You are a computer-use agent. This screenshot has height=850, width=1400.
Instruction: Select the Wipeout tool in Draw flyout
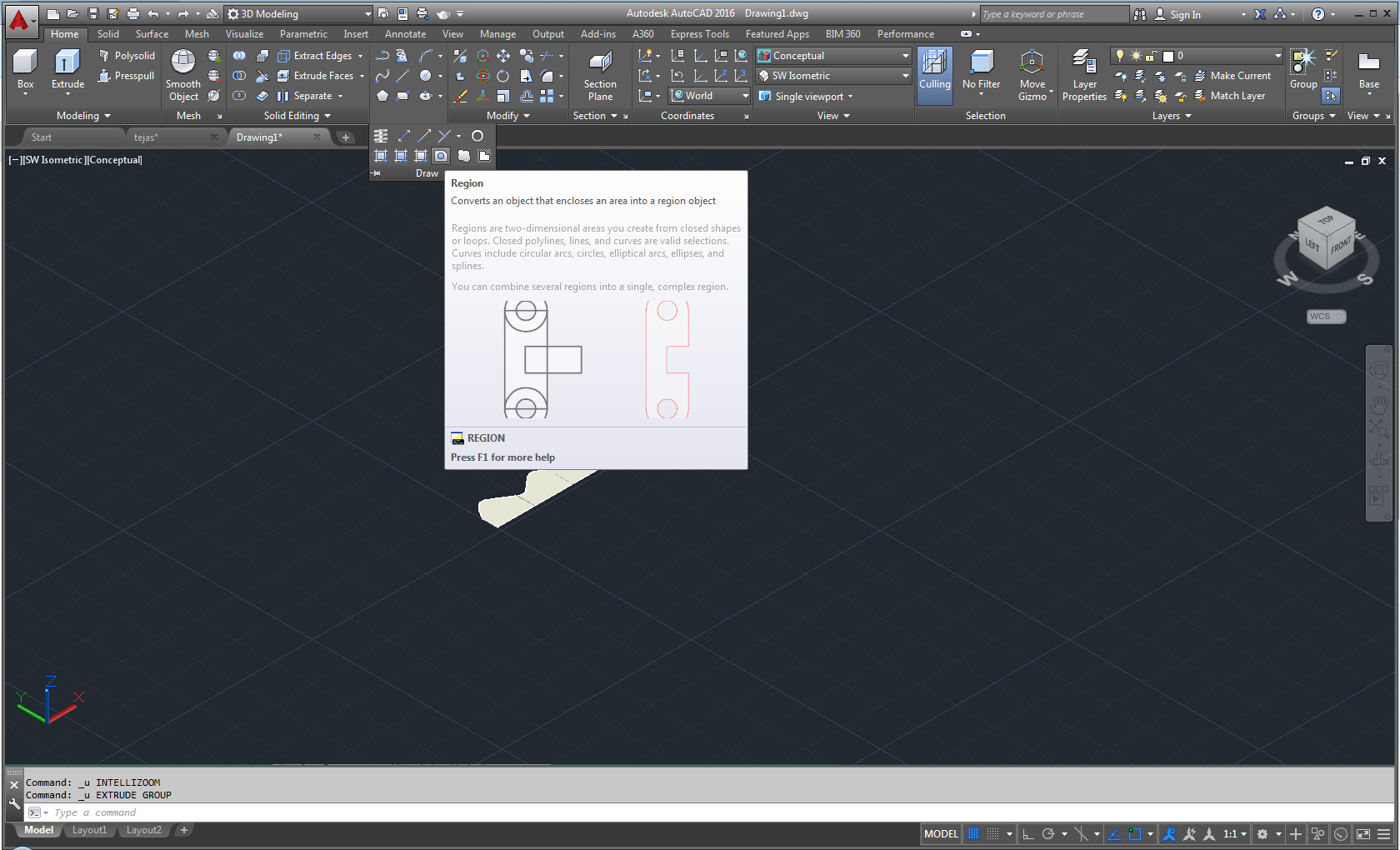[x=483, y=156]
